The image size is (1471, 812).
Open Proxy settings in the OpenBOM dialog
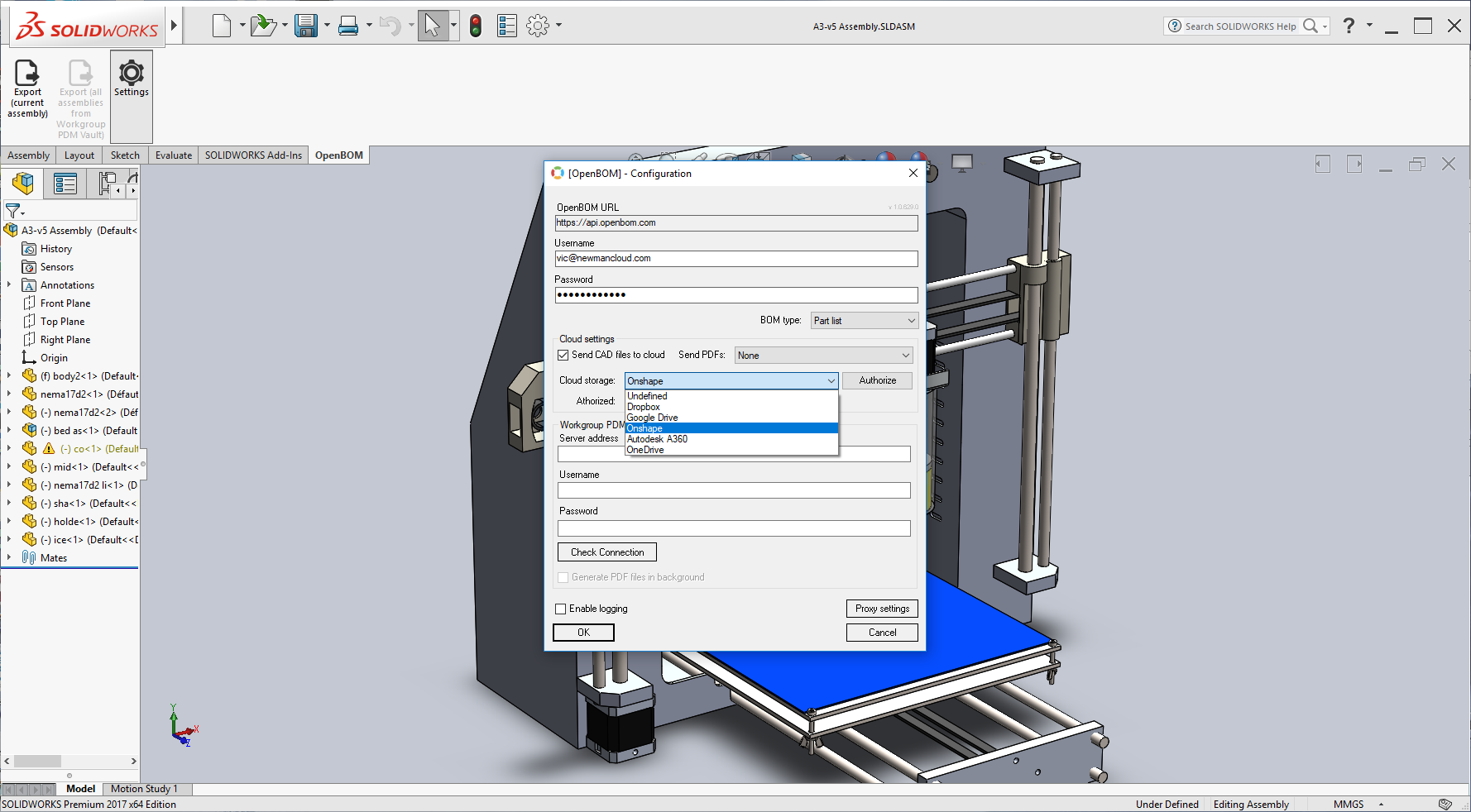pos(881,608)
